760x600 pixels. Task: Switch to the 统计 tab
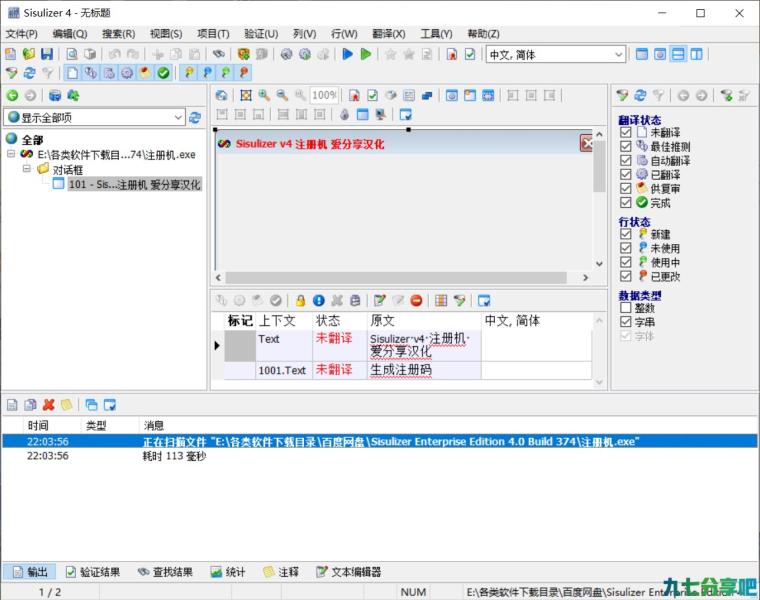pos(228,572)
